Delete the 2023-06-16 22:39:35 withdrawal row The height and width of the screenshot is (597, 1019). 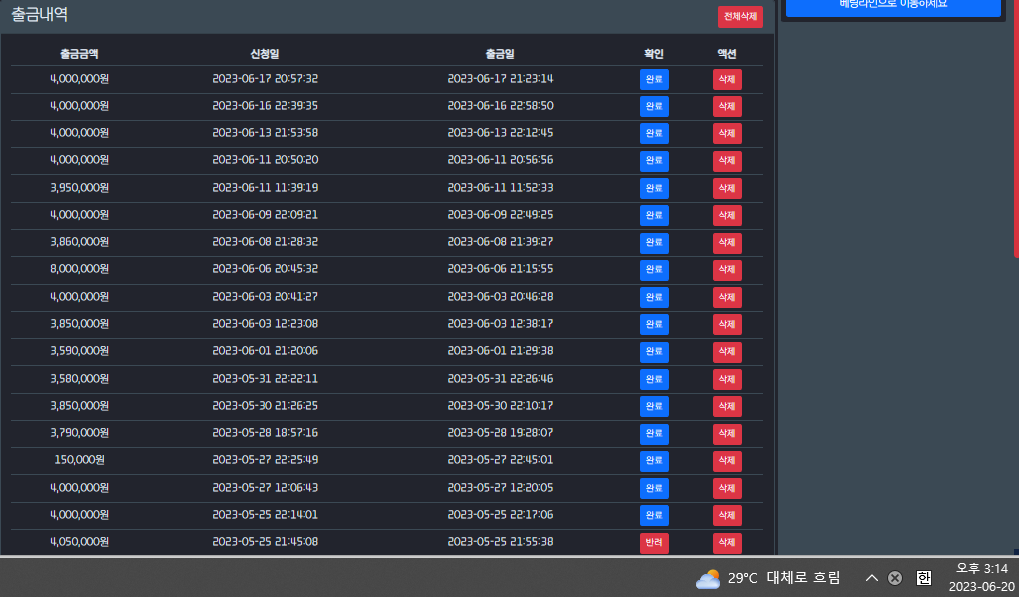727,107
